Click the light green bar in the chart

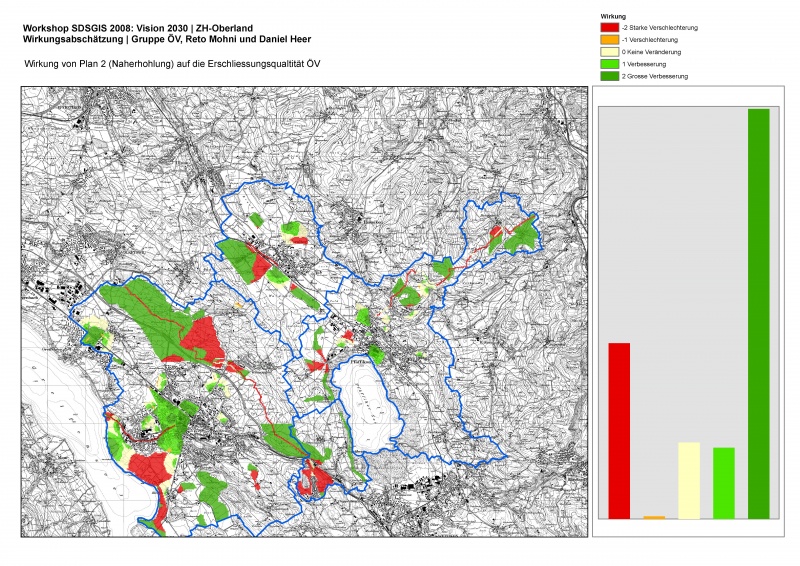click(x=723, y=483)
